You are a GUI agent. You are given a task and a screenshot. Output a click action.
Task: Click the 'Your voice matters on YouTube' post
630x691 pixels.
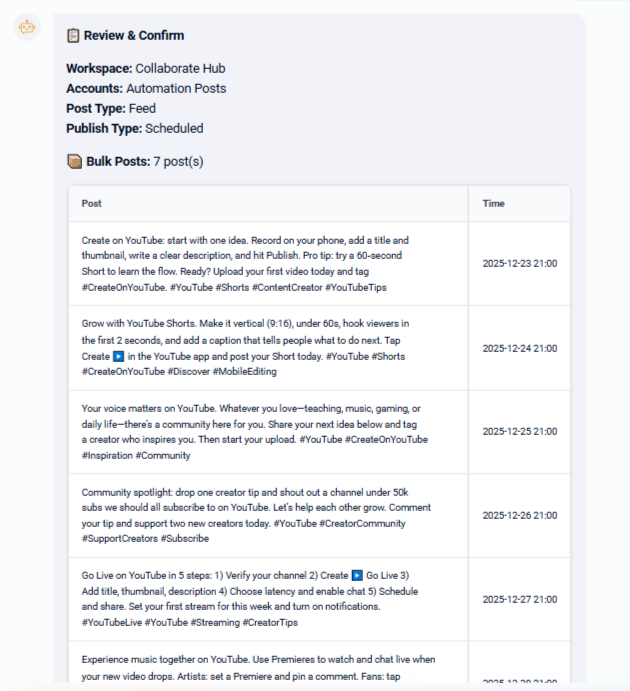(254, 432)
